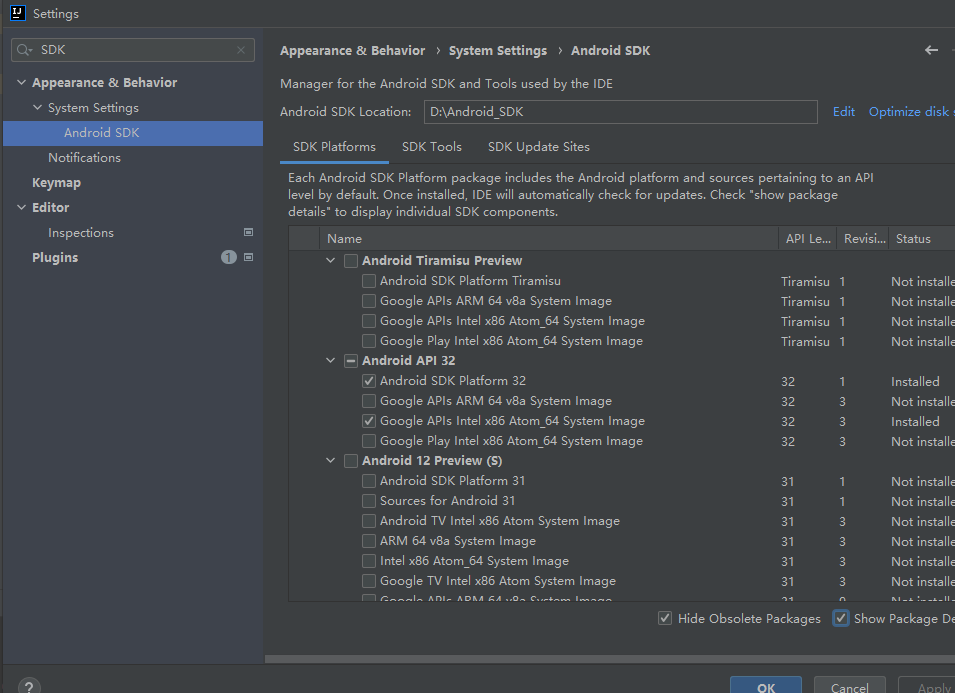The height and width of the screenshot is (693, 955).
Task: Click the Edit link for SDK location
Action: (x=844, y=112)
